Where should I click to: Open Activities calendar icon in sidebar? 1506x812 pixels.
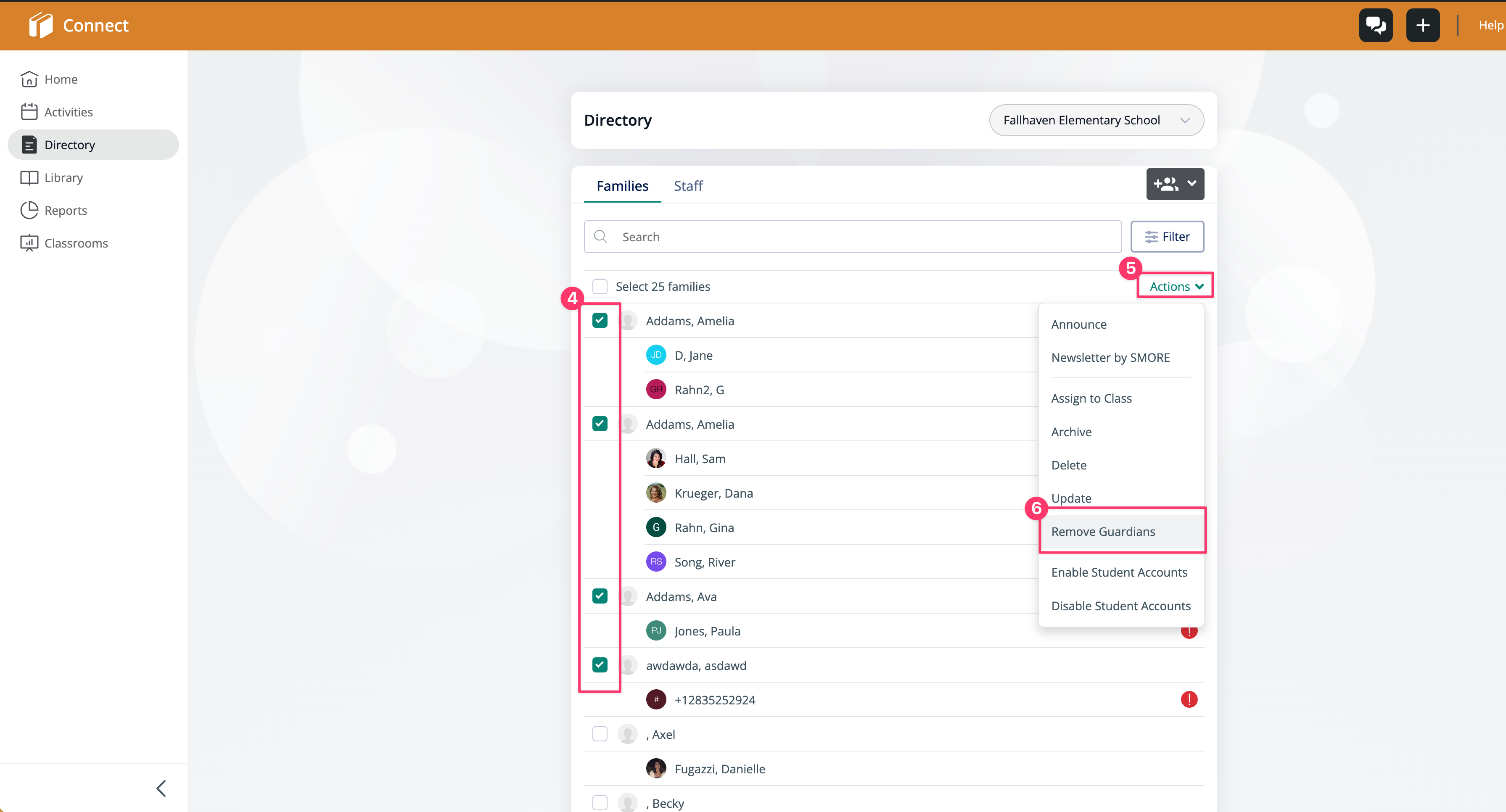click(29, 112)
